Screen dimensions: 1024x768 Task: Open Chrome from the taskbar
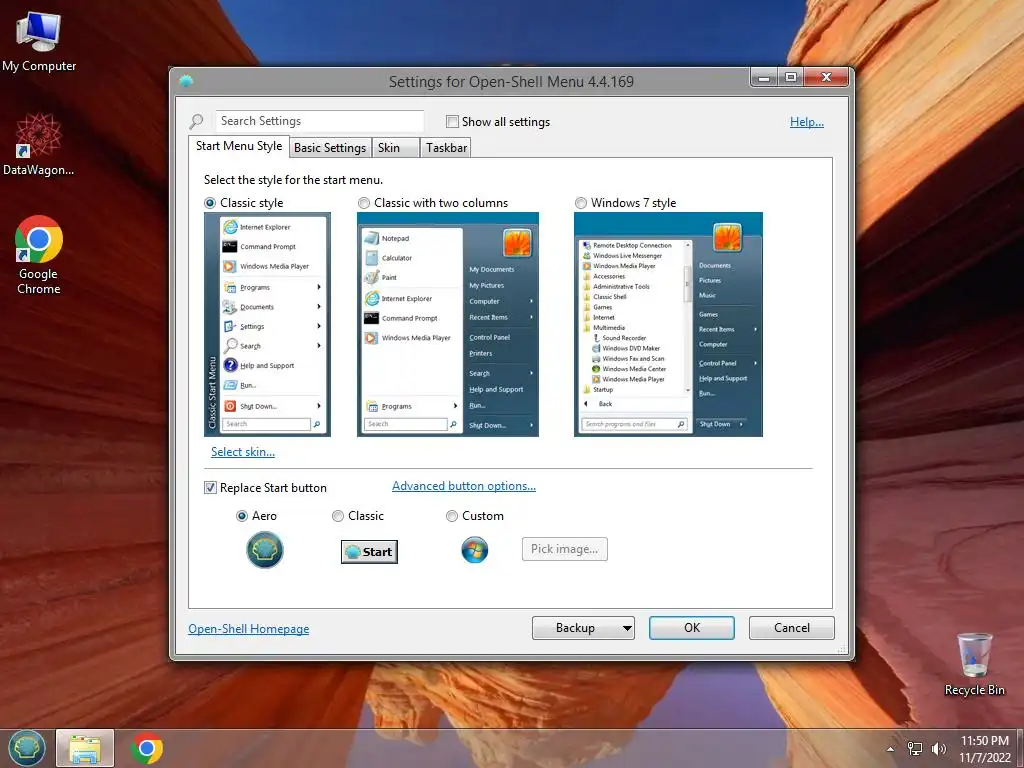pyautogui.click(x=147, y=748)
